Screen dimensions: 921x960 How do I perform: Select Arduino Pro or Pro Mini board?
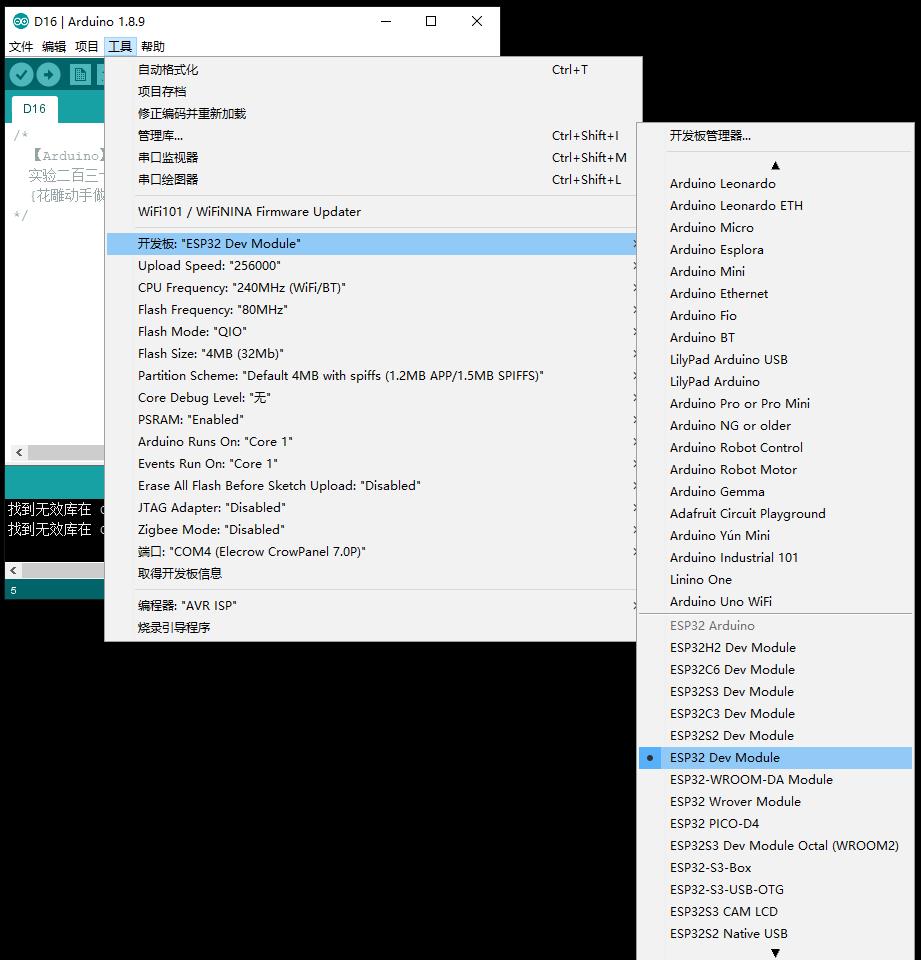775,404
